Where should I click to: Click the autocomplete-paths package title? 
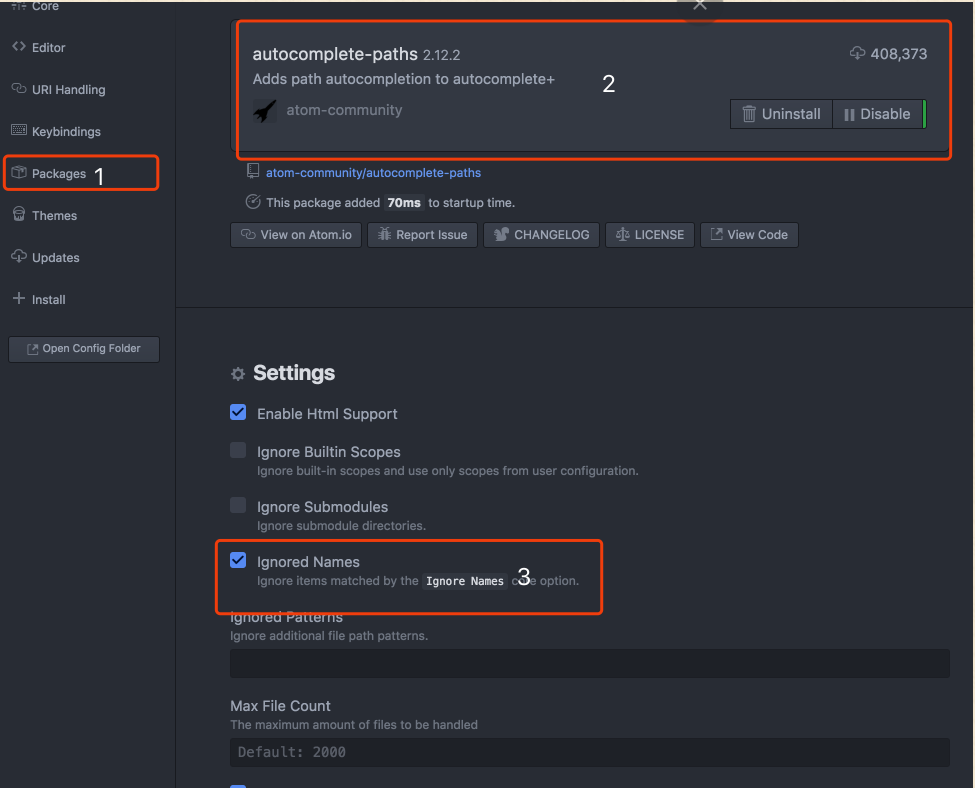tap(335, 54)
